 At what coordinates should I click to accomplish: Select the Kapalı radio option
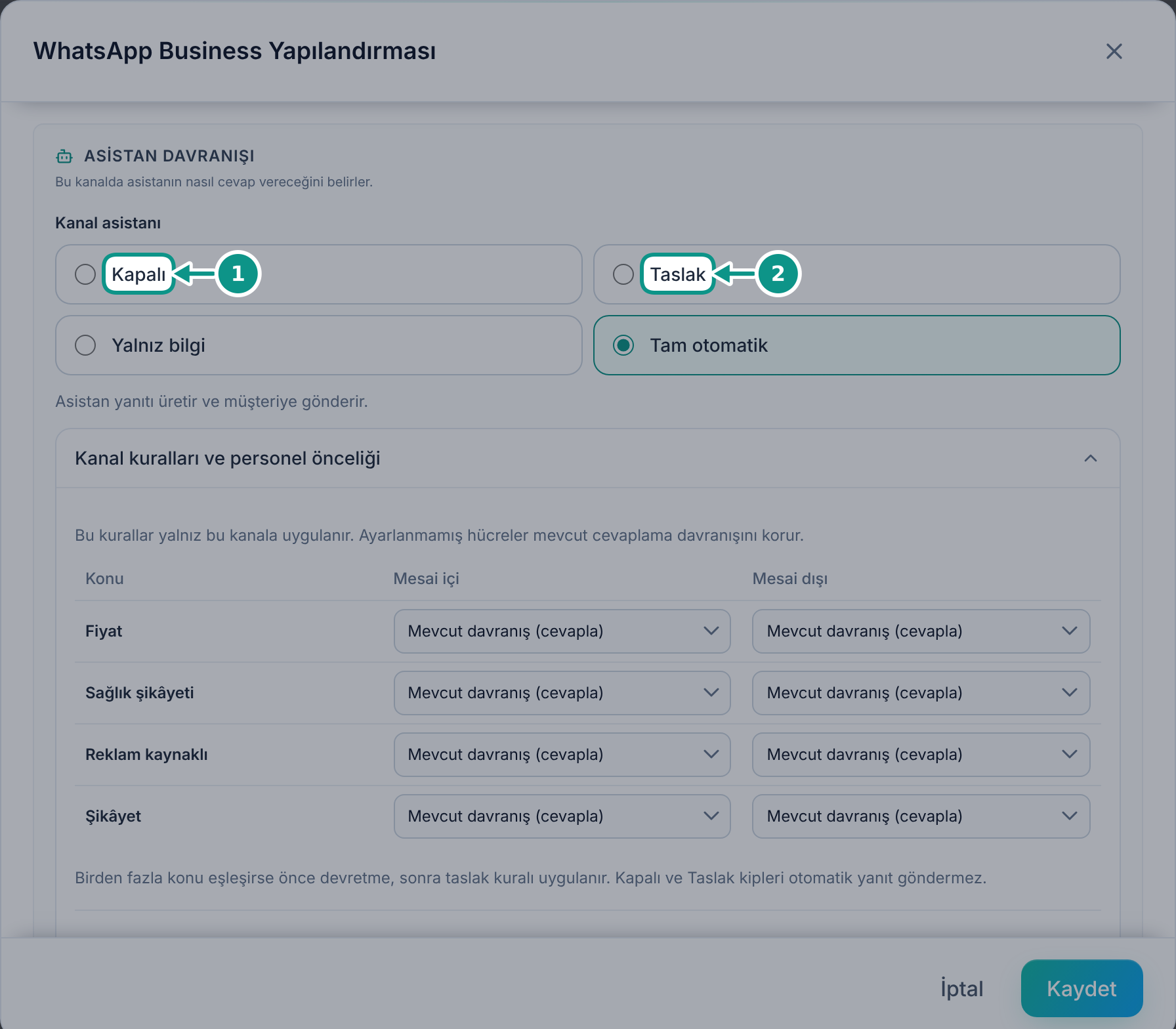(319, 274)
